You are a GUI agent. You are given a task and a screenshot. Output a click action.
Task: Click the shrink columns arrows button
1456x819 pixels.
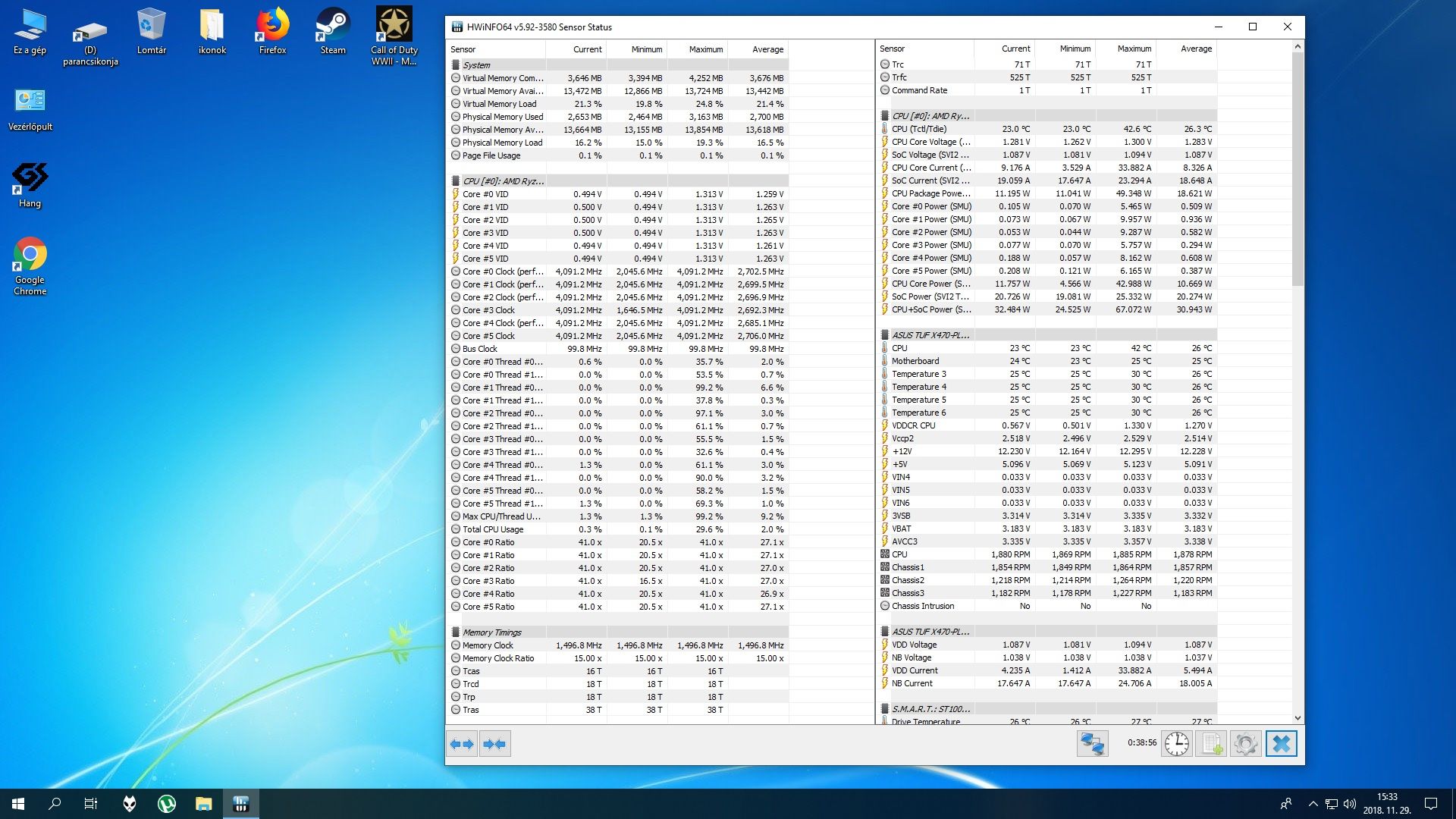494,744
